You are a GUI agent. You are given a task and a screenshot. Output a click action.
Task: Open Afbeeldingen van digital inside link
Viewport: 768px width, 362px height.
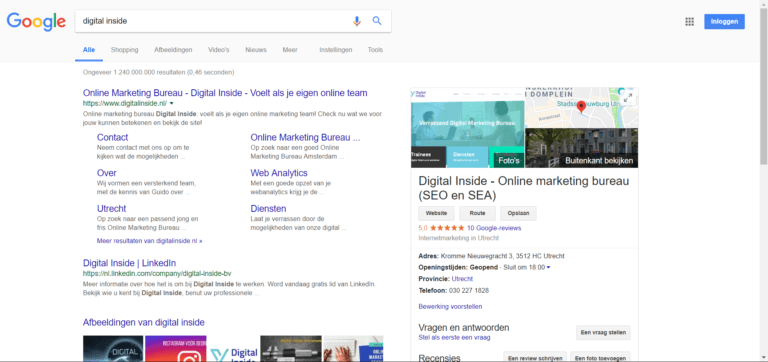[x=144, y=322]
